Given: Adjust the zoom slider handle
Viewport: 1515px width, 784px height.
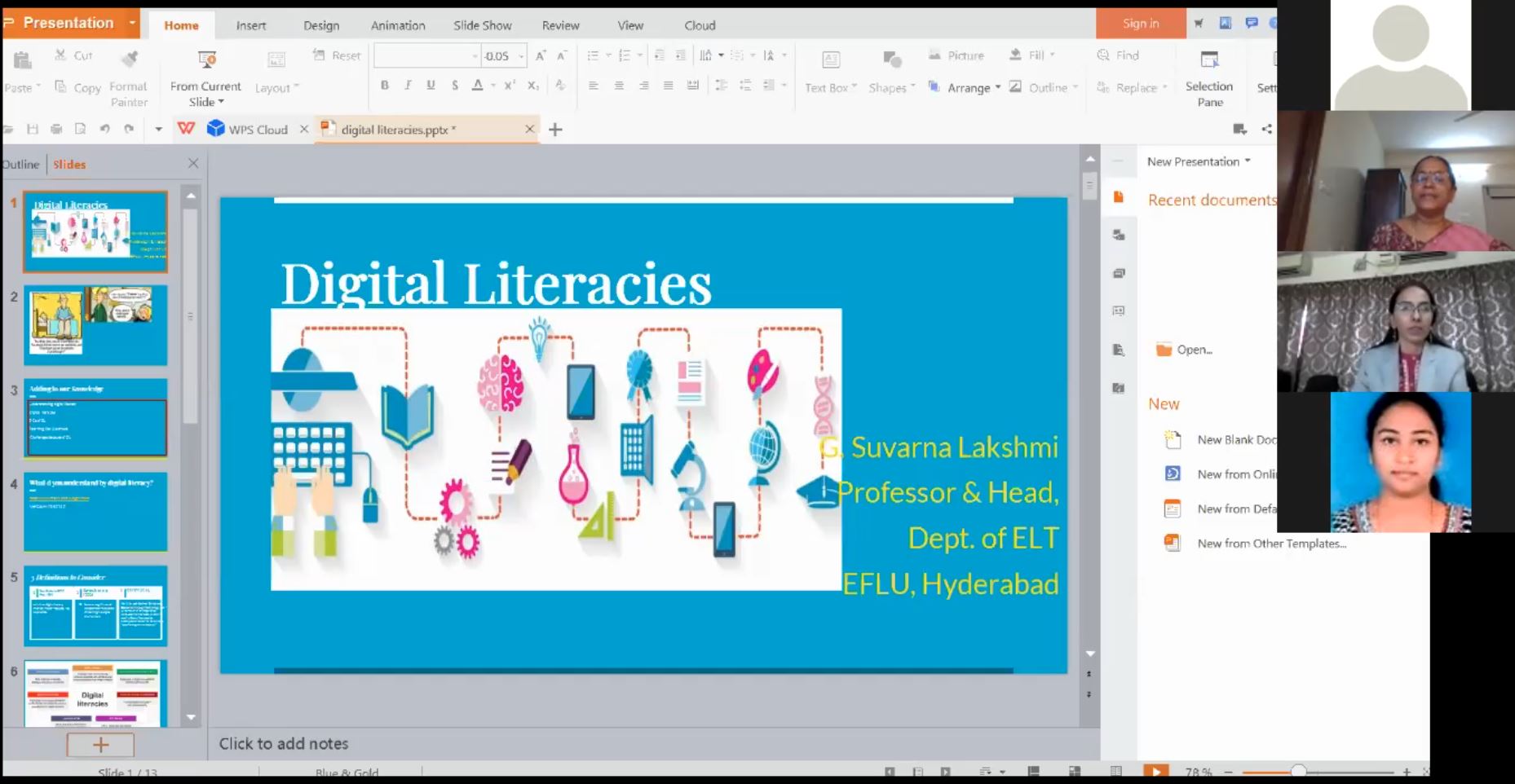Looking at the screenshot, I should pos(1297,771).
